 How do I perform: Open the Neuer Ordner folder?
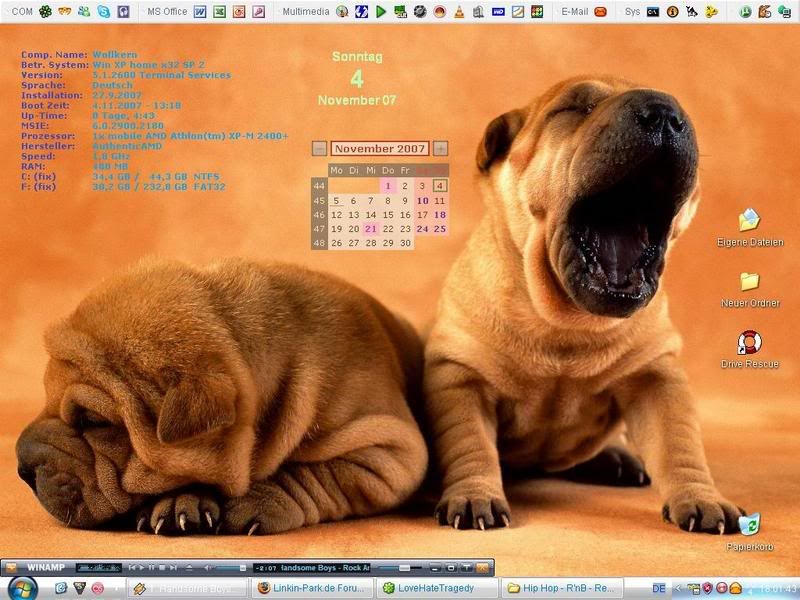tap(749, 282)
